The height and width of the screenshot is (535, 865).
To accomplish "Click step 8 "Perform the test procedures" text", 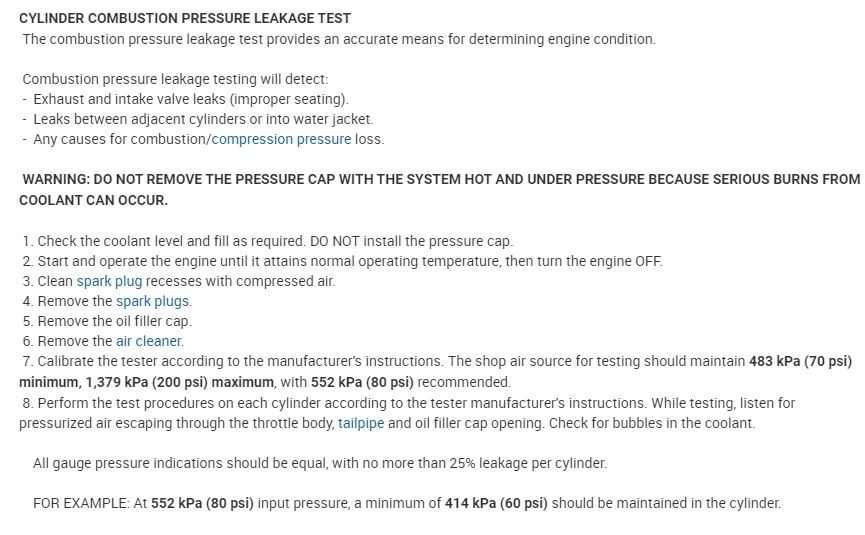I will (407, 403).
